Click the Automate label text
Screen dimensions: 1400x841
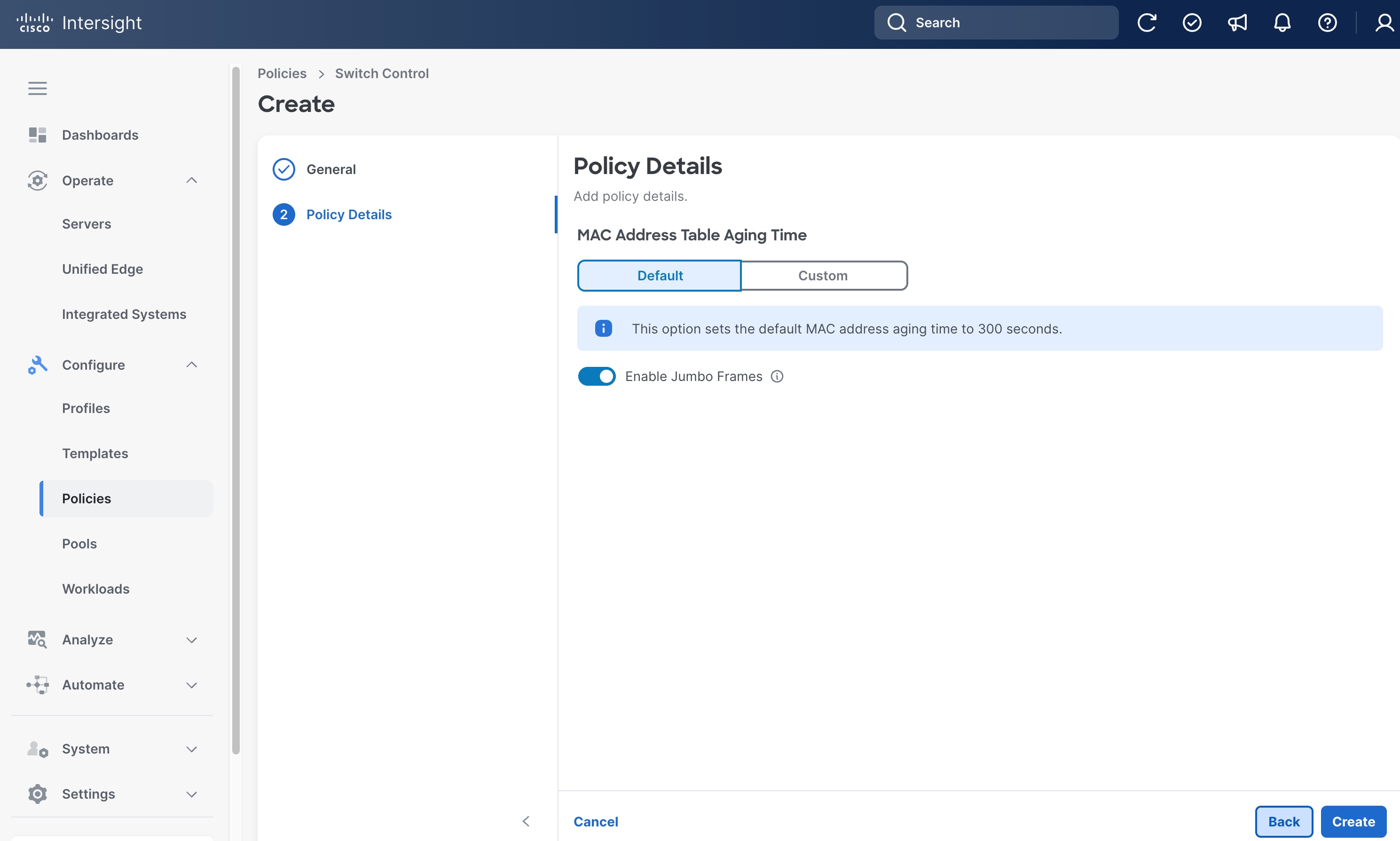click(x=93, y=684)
